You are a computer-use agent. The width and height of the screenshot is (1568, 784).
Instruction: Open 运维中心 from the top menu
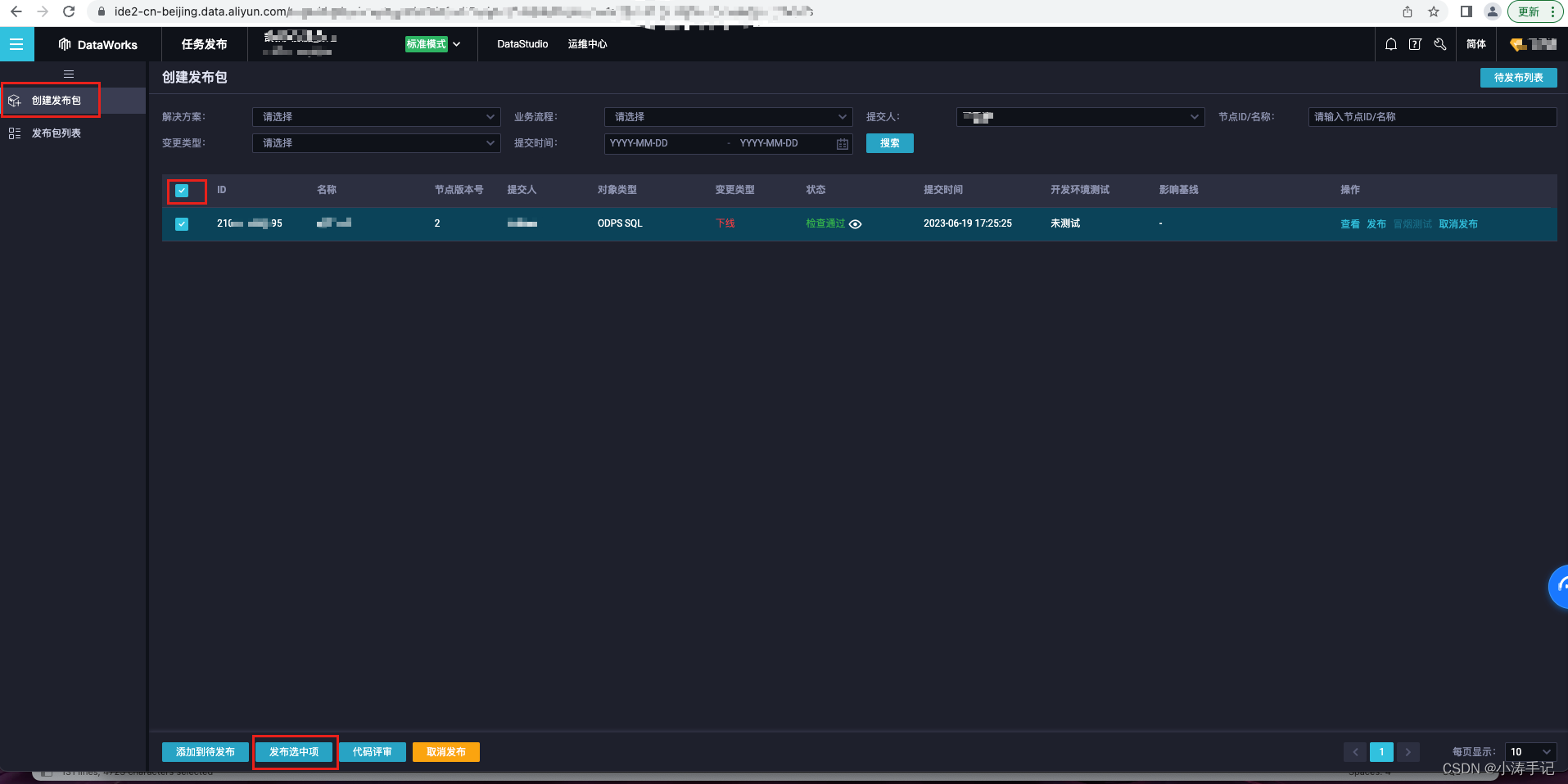[x=586, y=44]
